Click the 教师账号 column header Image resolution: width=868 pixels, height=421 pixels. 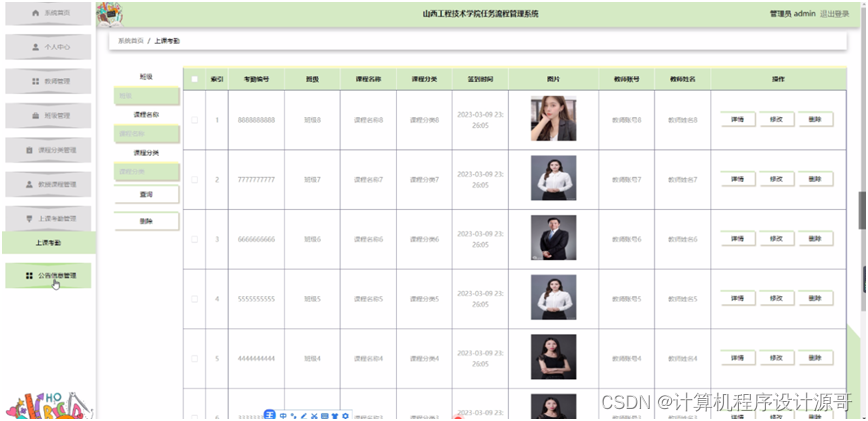pyautogui.click(x=626, y=79)
